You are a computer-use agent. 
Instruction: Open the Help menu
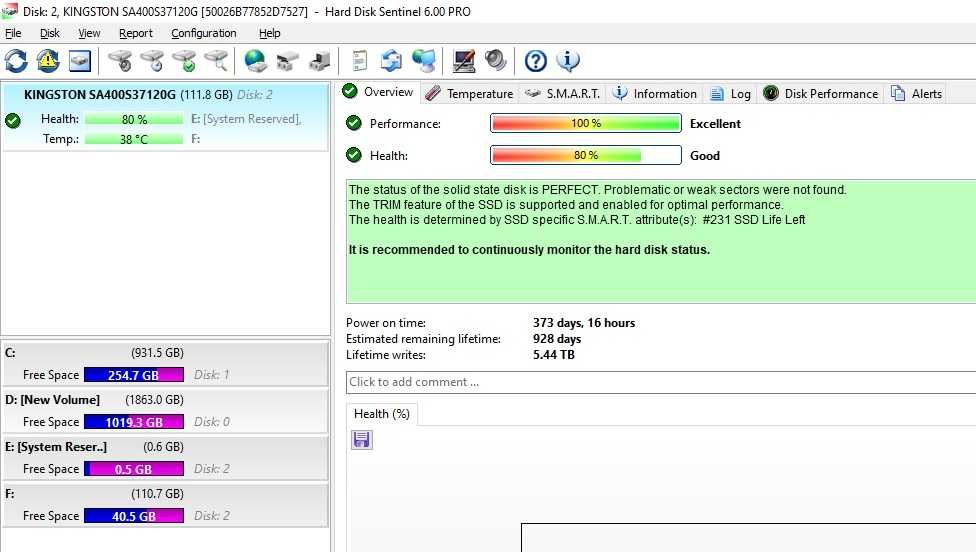[x=270, y=33]
